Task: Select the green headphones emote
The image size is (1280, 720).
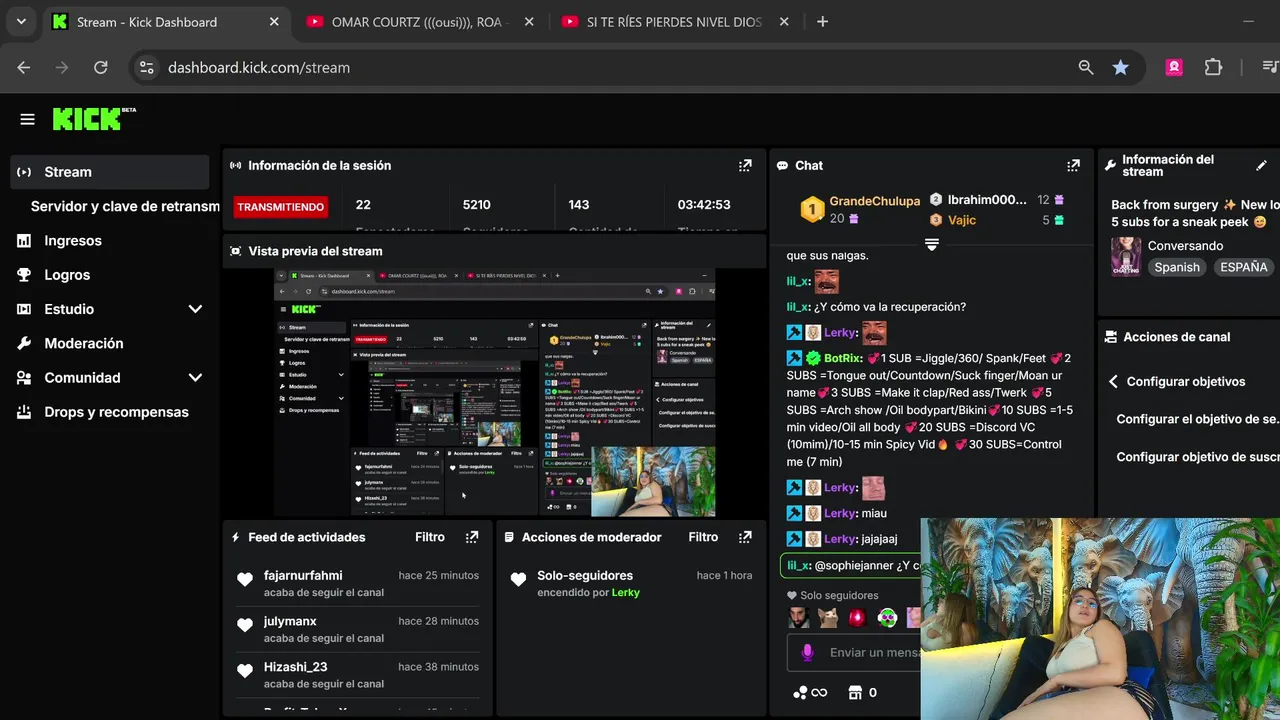Action: [887, 618]
